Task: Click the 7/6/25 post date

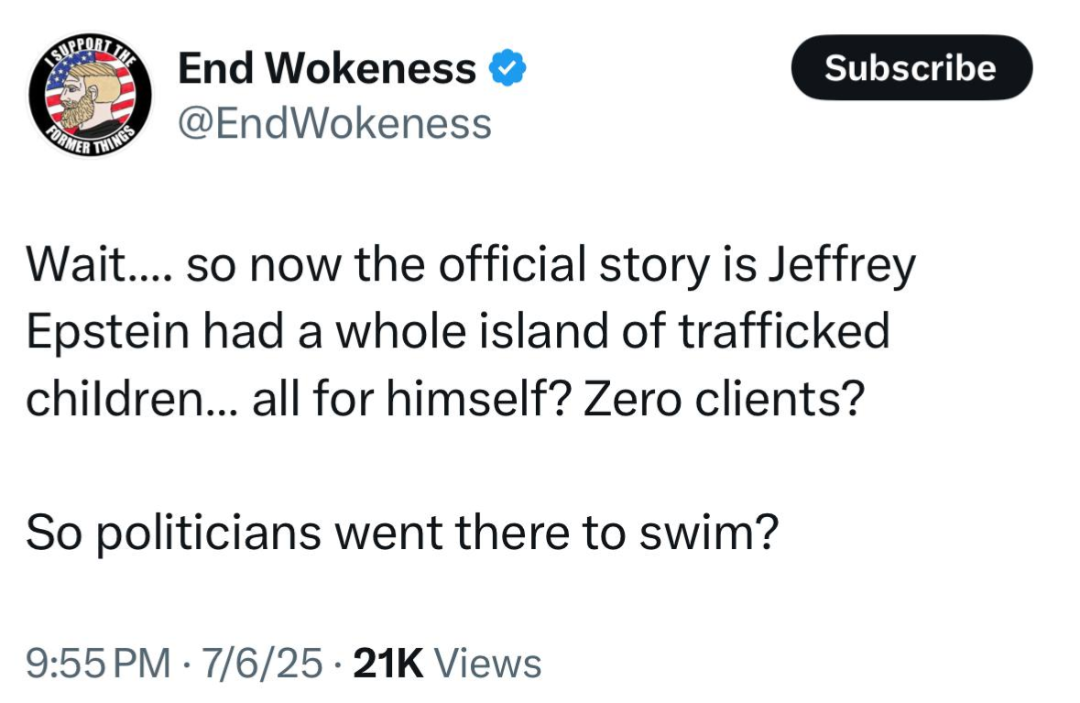Action: coord(262,663)
